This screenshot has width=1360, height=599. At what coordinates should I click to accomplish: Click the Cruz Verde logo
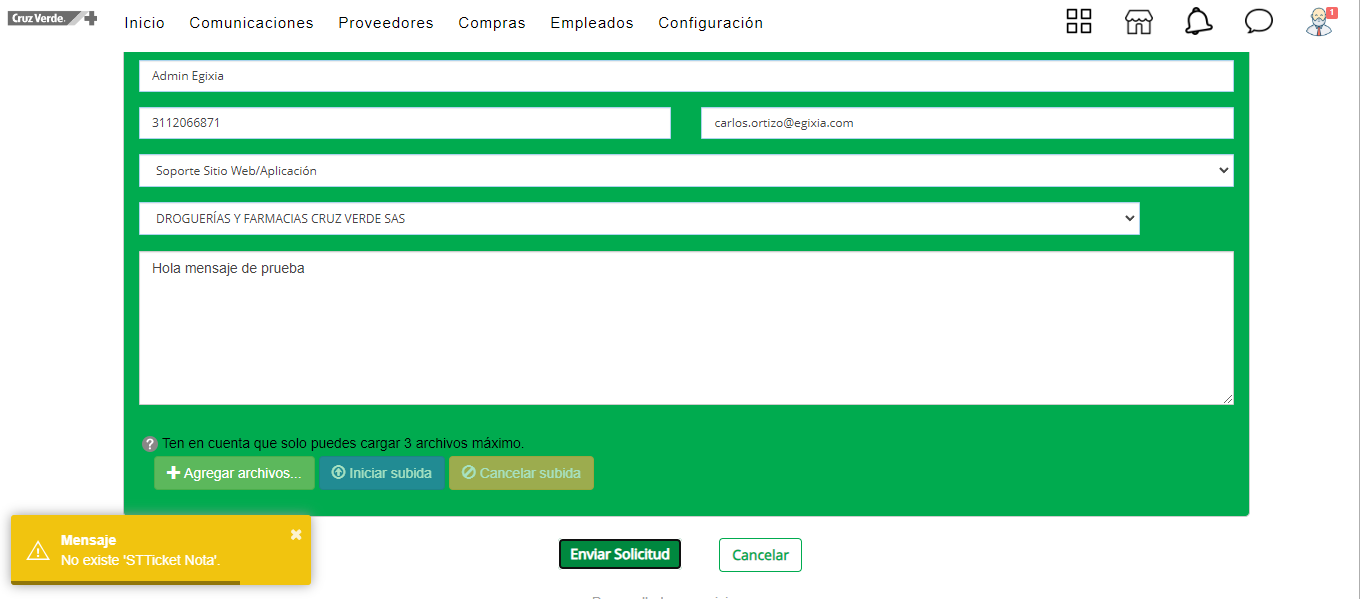(x=52, y=18)
